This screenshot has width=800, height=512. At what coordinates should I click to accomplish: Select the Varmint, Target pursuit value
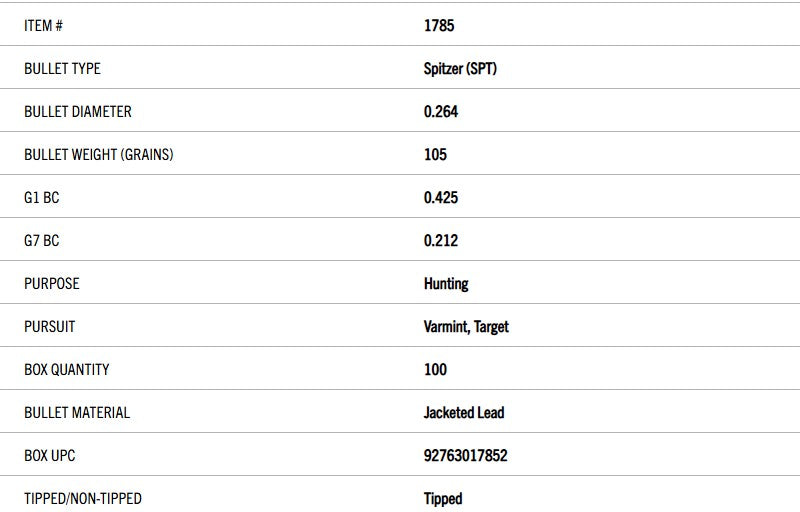[x=466, y=327]
